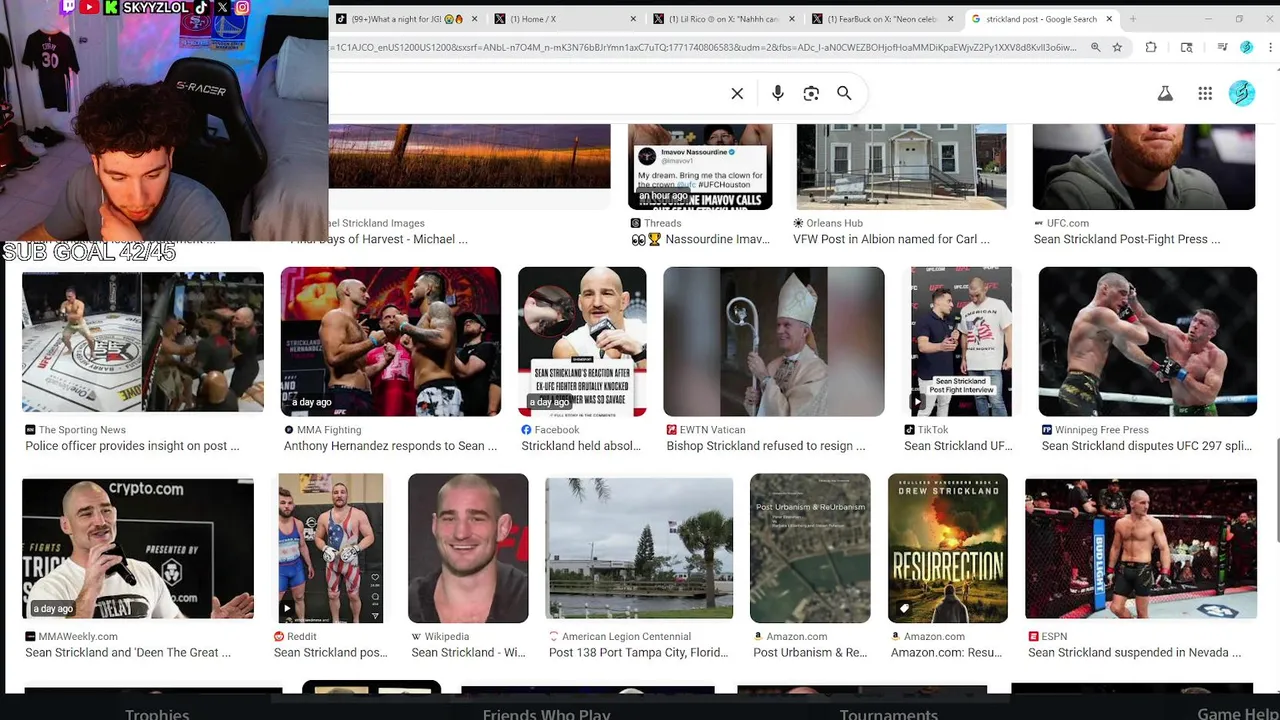The image size is (1280, 720).
Task: Start a voice search with the microphone
Action: 777,93
